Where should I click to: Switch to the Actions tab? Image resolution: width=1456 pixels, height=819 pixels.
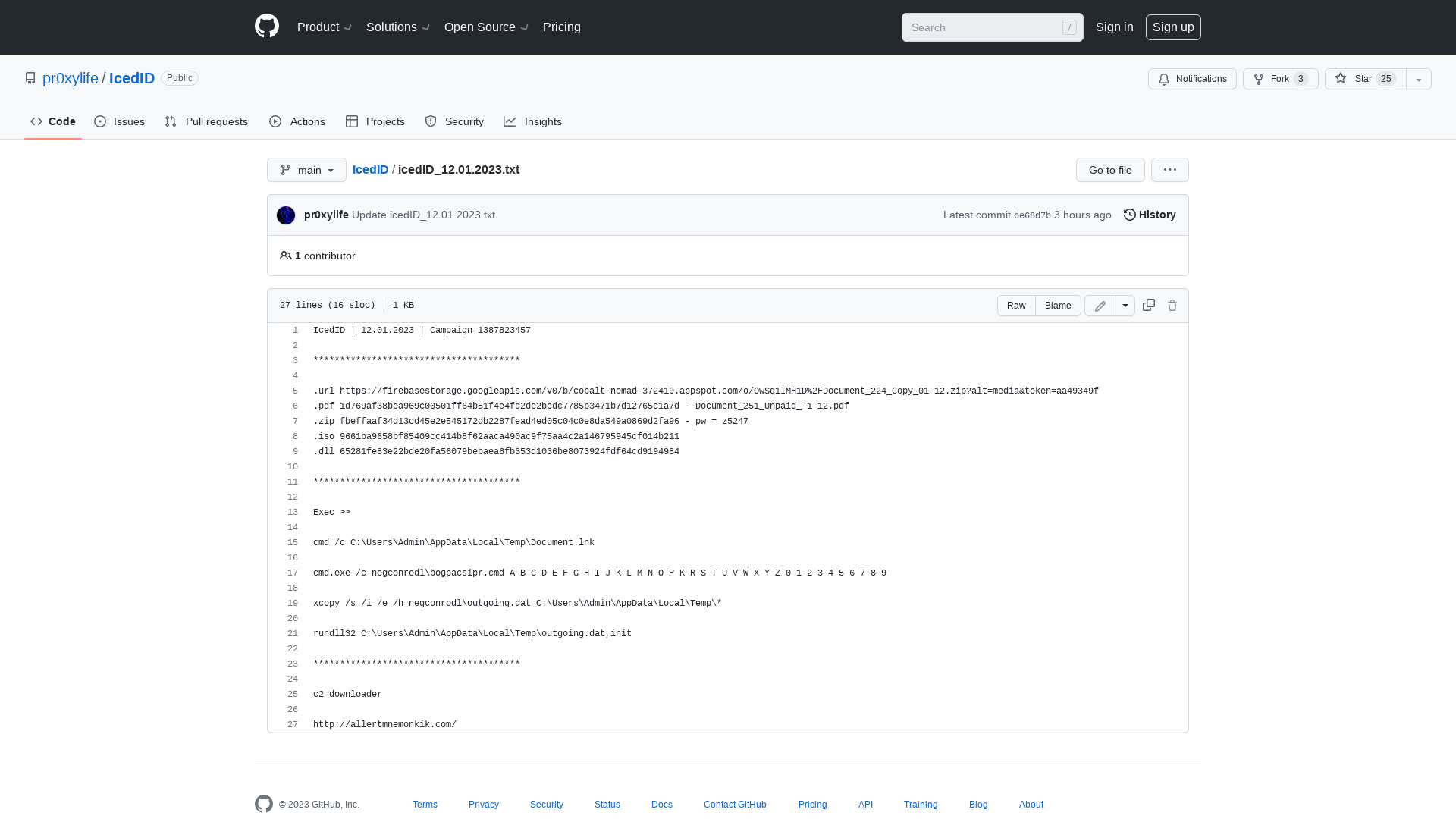point(297,122)
